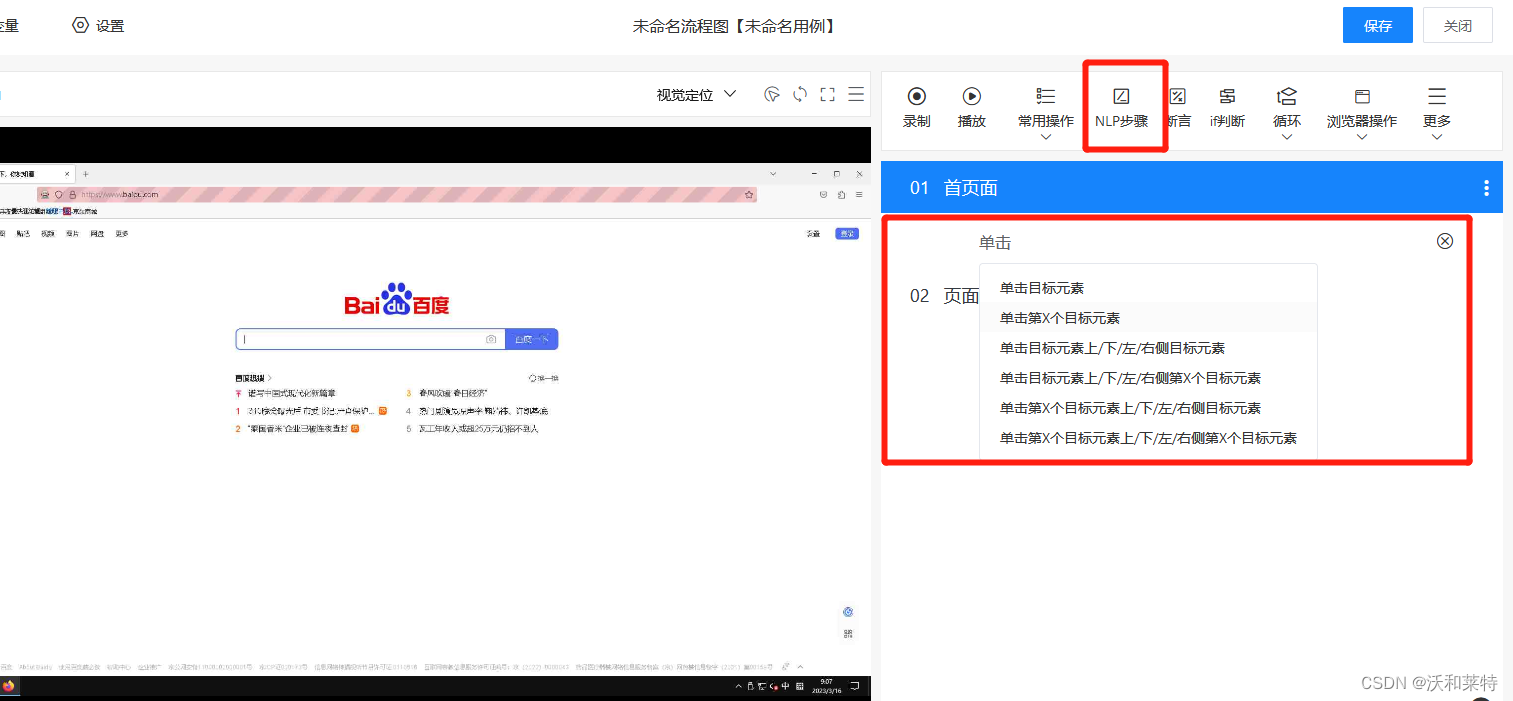The image size is (1513, 701).
Task: Click the three-dot menu on 首页面 step
Action: click(1486, 188)
